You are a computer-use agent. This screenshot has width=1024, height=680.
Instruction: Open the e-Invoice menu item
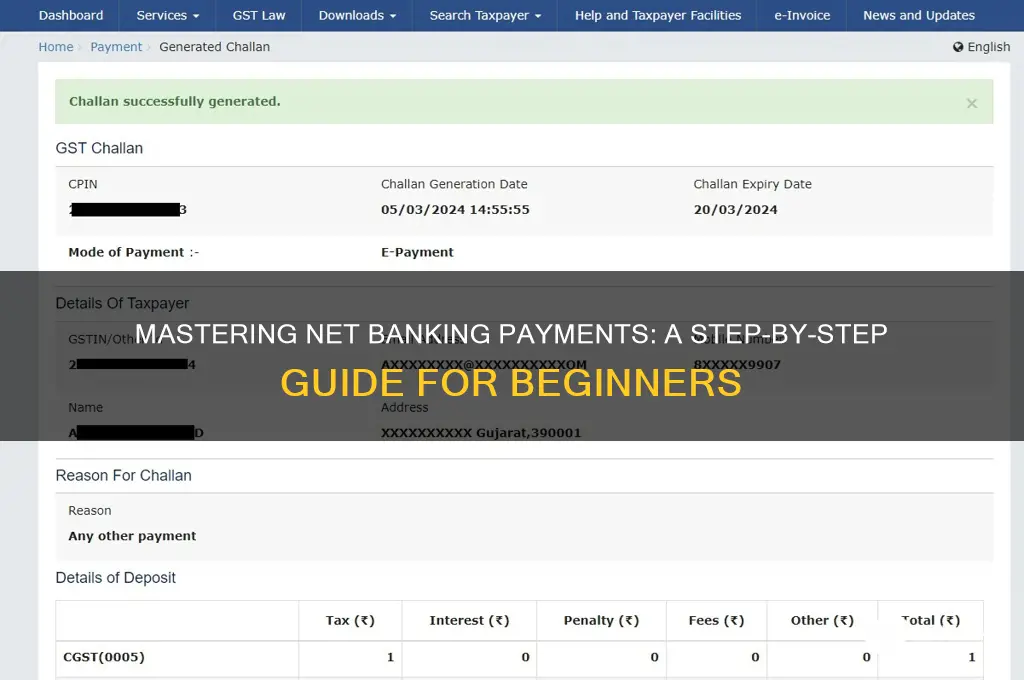pyautogui.click(x=802, y=15)
